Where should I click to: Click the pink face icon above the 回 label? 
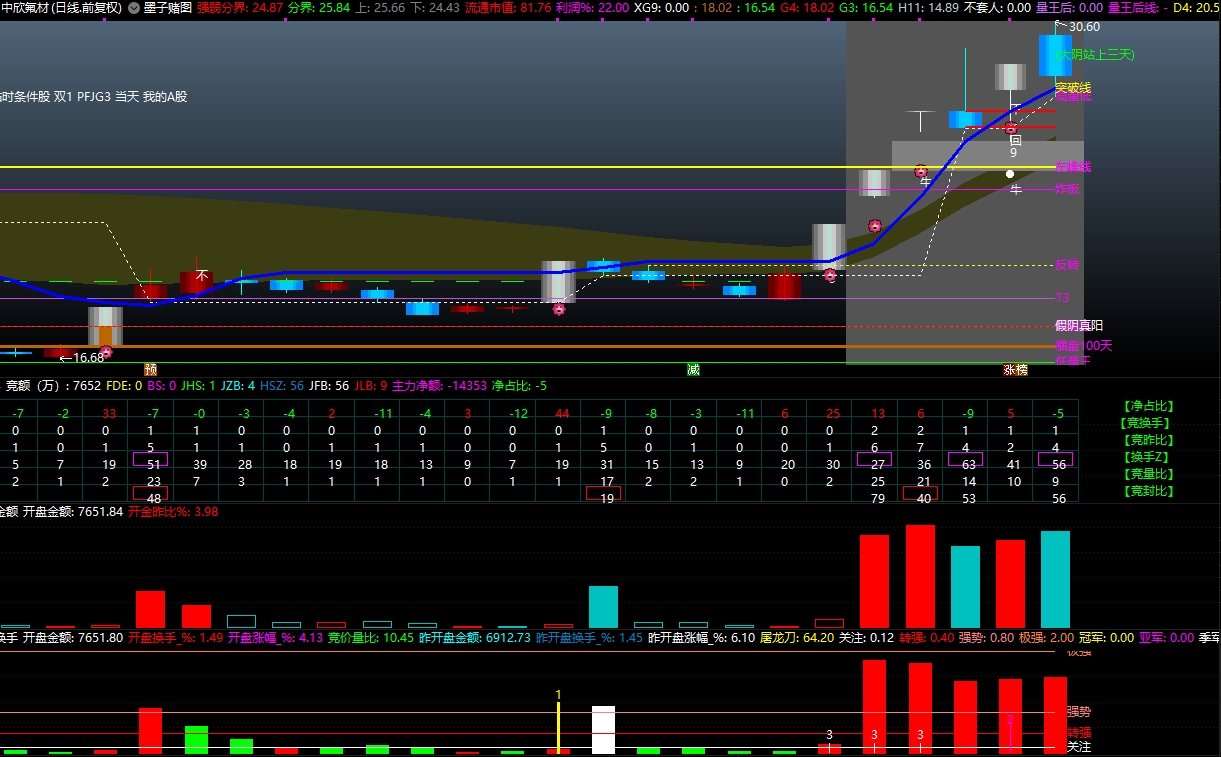(x=1011, y=128)
